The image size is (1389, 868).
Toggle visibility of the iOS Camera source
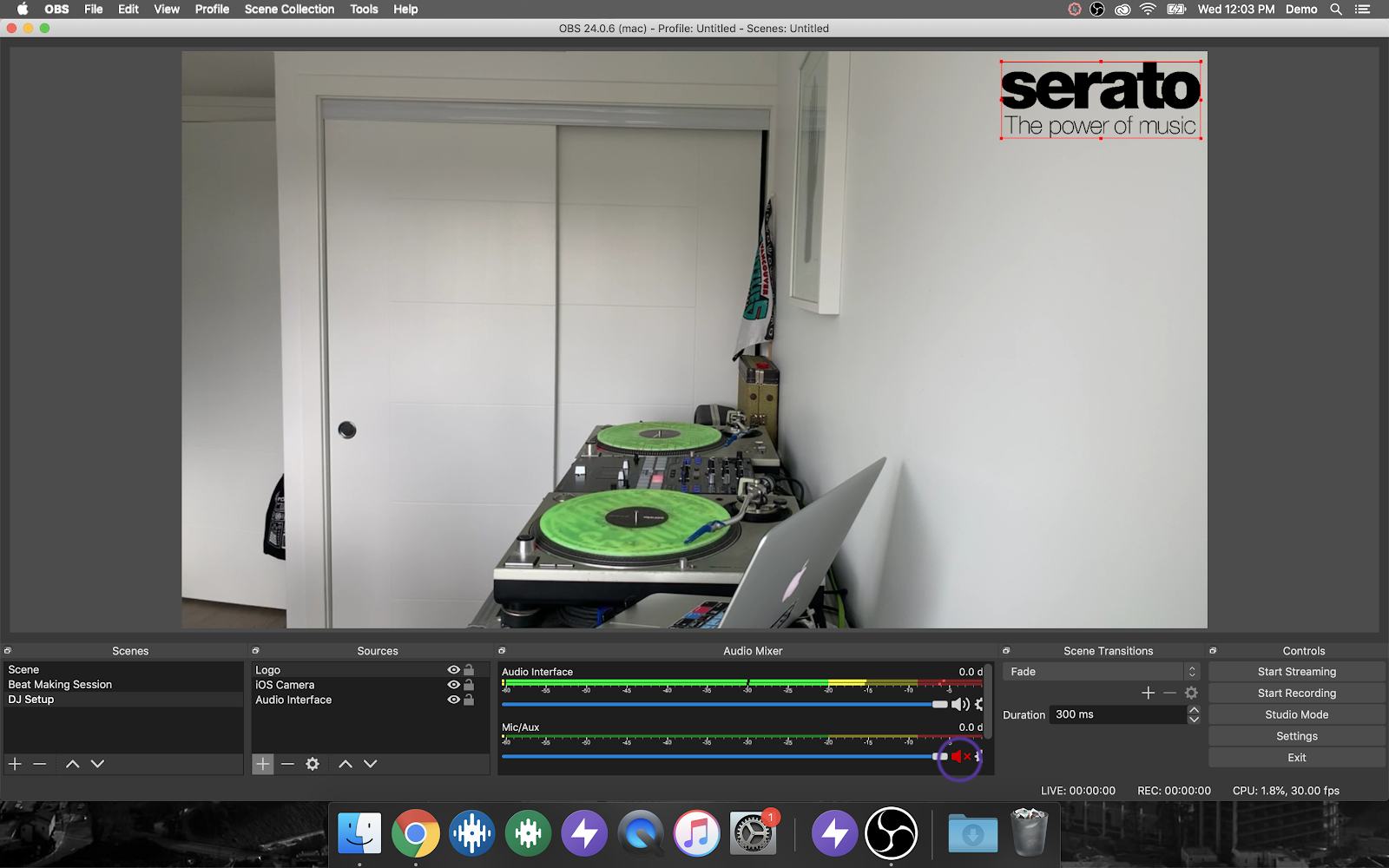453,685
